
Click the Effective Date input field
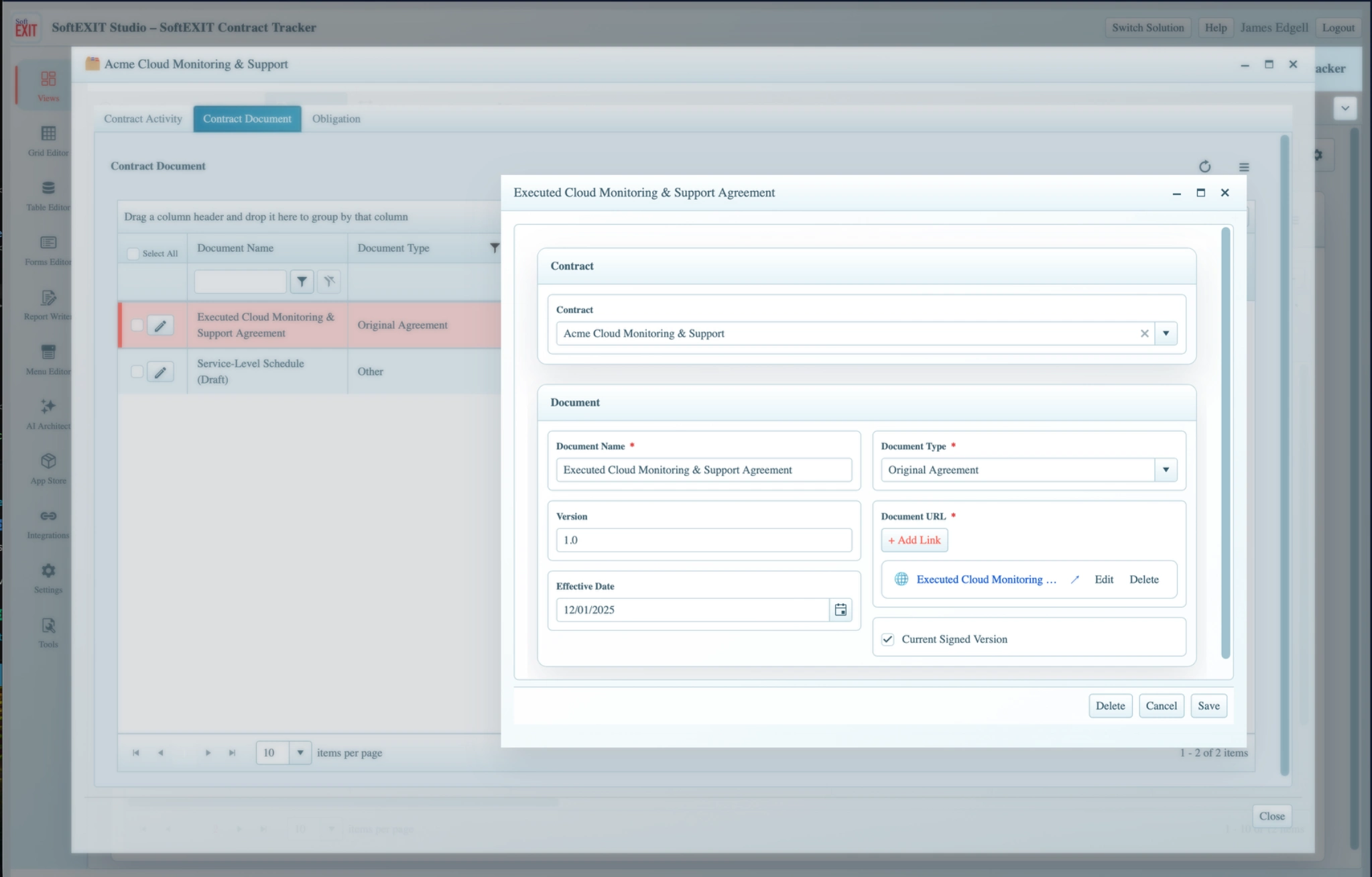[x=692, y=609]
